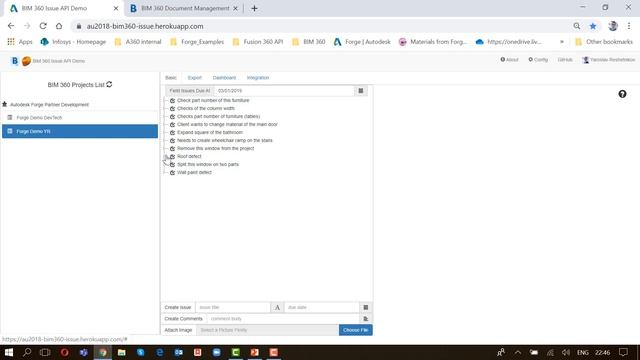This screenshot has width=640, height=360.
Task: Click the BIM 360 B logo in header
Action: click(x=15, y=61)
